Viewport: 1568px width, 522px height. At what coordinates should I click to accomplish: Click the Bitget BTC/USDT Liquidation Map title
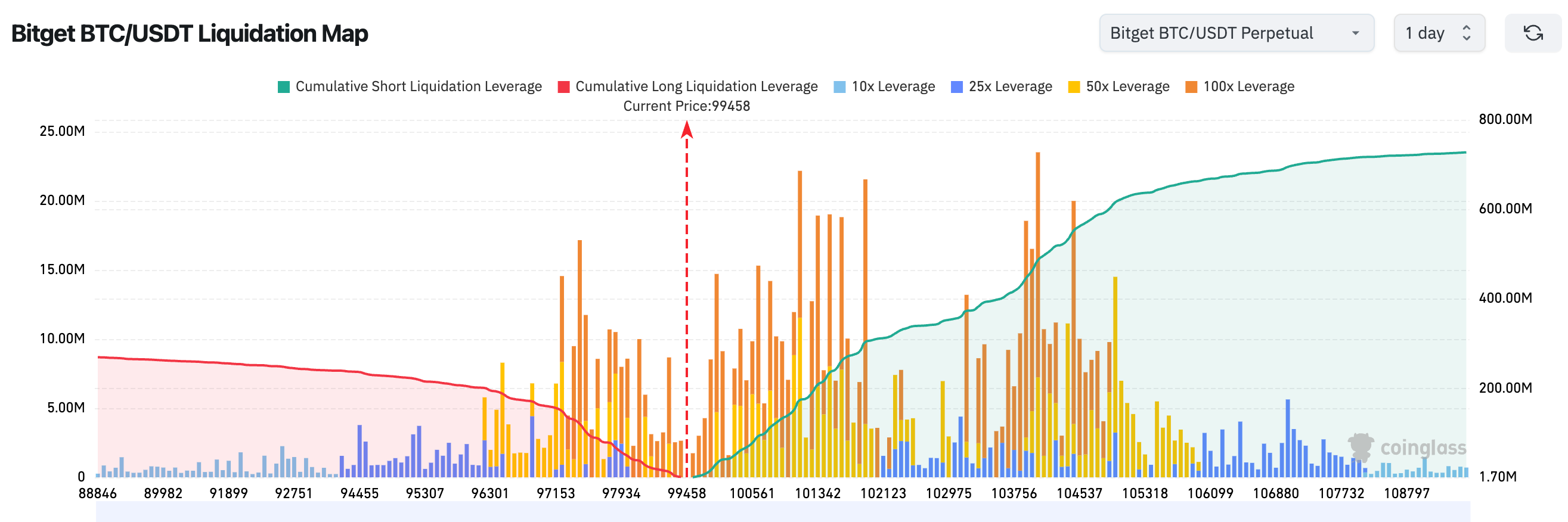click(190, 33)
